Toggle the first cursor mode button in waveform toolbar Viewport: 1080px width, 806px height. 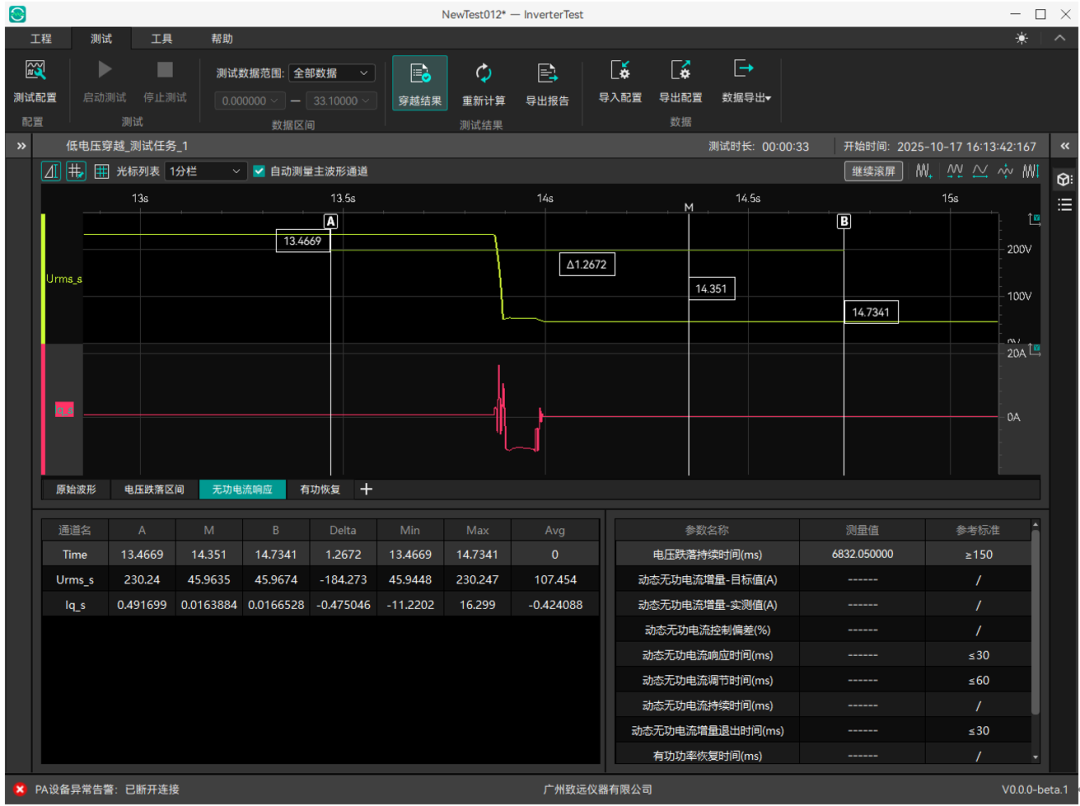50,171
